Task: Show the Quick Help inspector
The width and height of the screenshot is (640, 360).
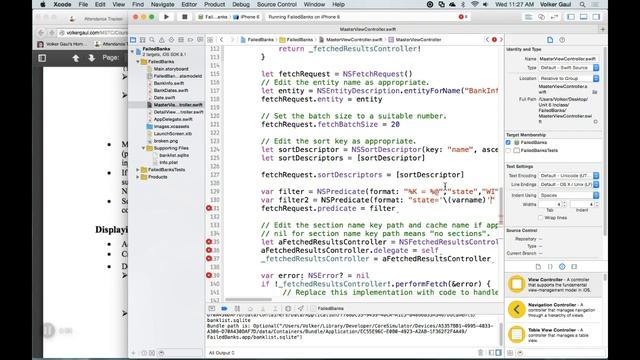Action: 562,40
